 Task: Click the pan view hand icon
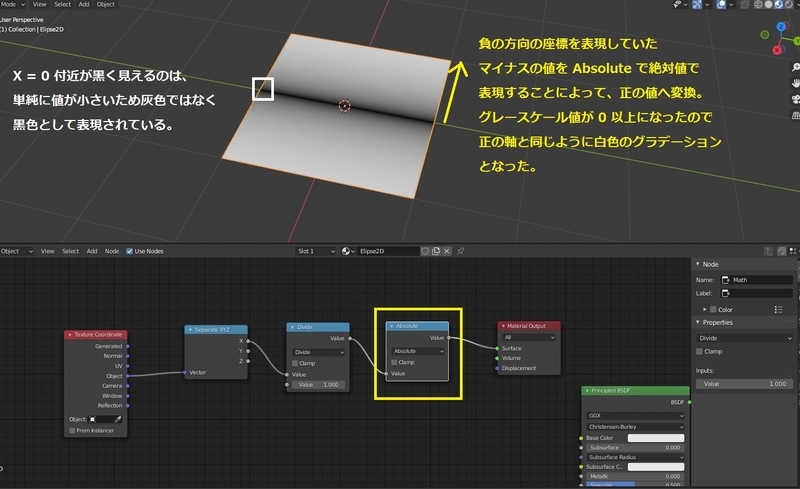(795, 83)
